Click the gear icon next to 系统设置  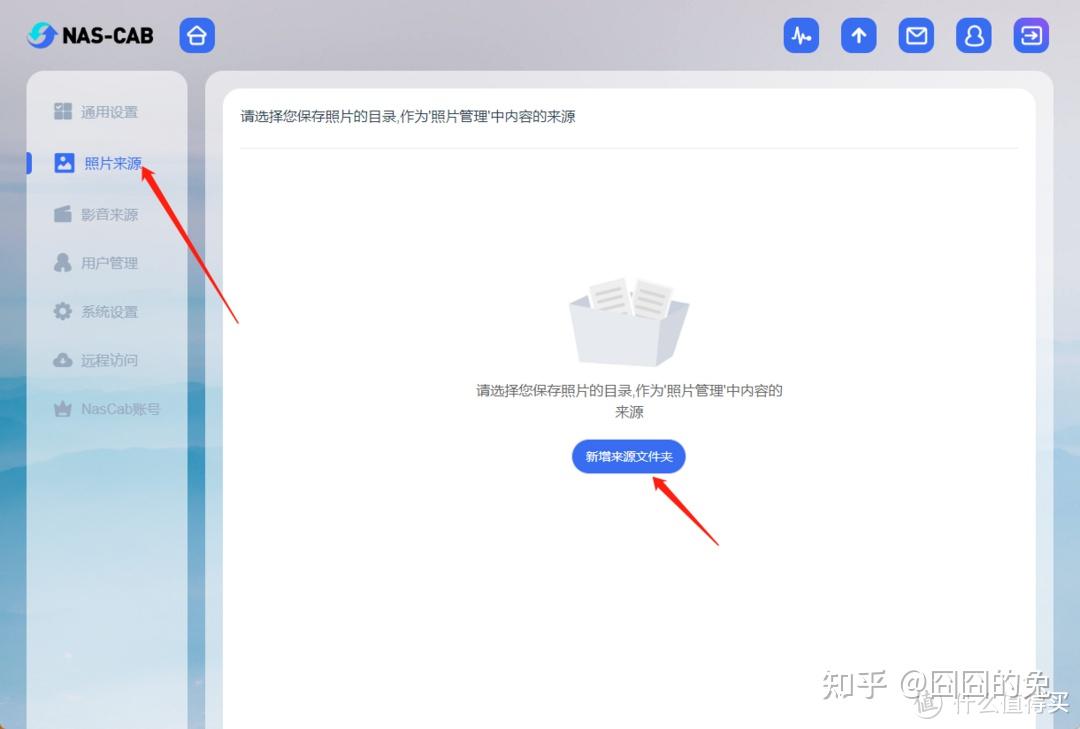(x=62, y=311)
